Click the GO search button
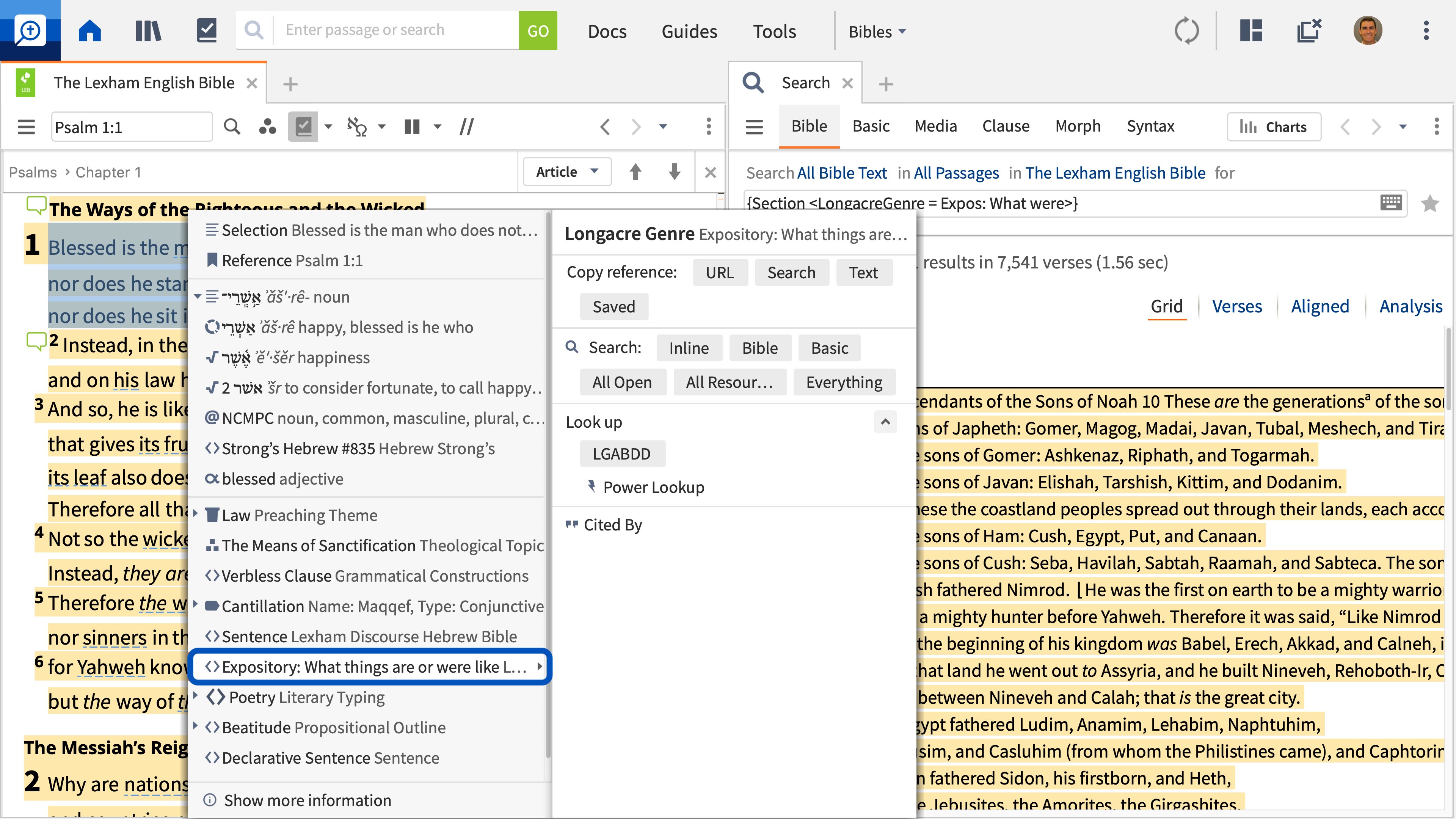 click(538, 30)
